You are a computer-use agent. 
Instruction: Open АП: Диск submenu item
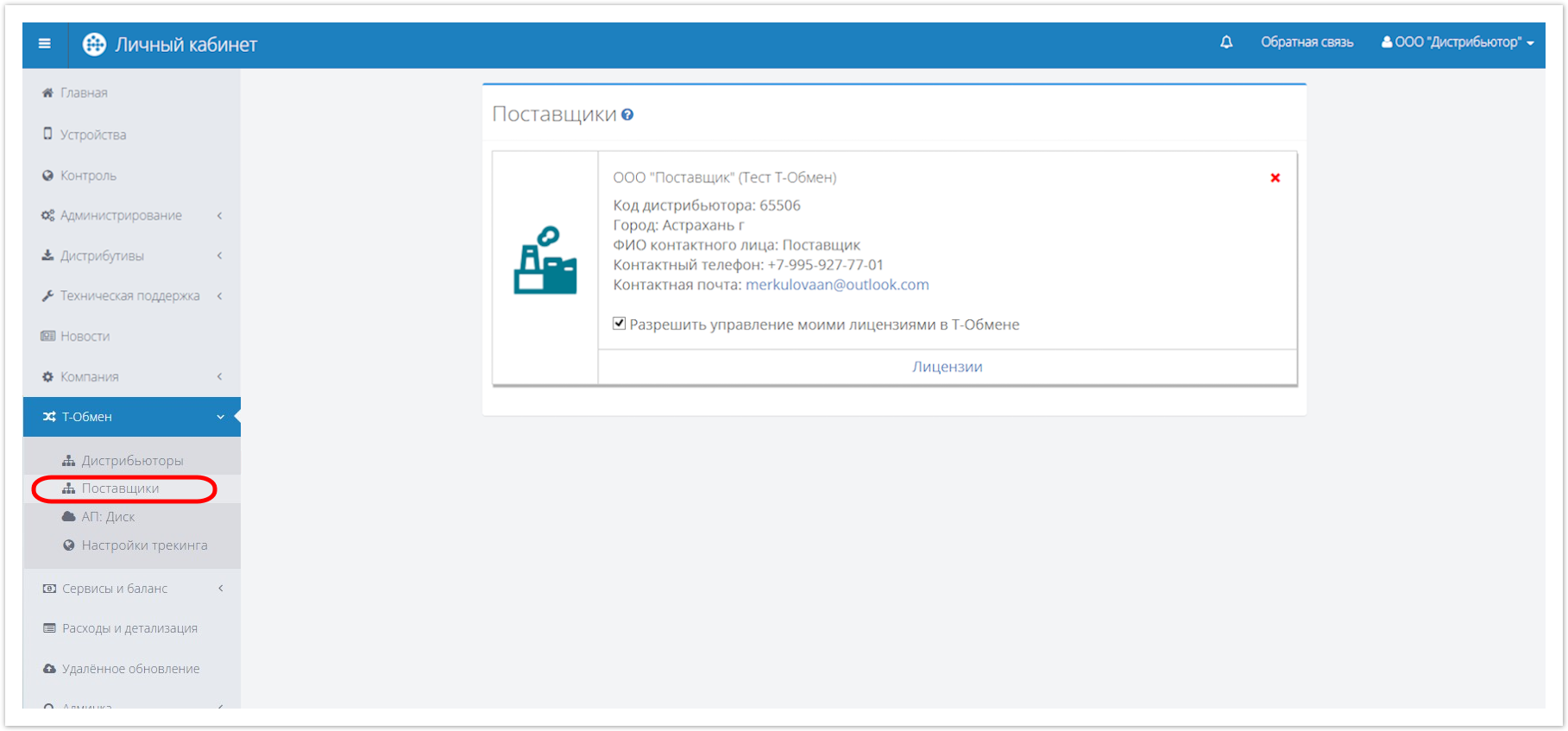tap(108, 517)
